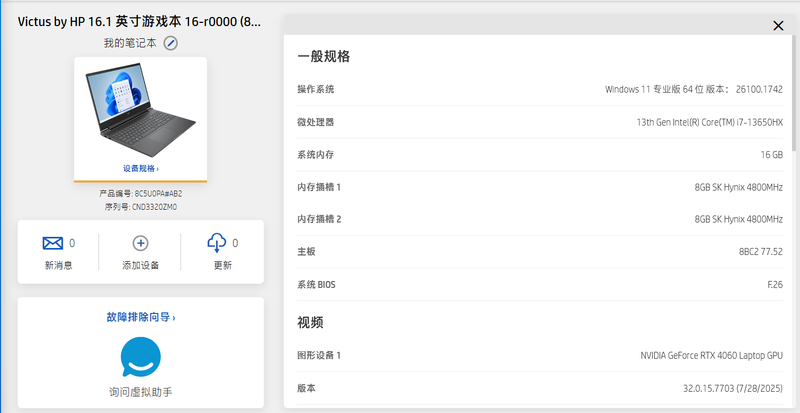Image resolution: width=800 pixels, height=413 pixels.
Task: Click the specifications panel vertical scrollbar
Action: coord(795,100)
